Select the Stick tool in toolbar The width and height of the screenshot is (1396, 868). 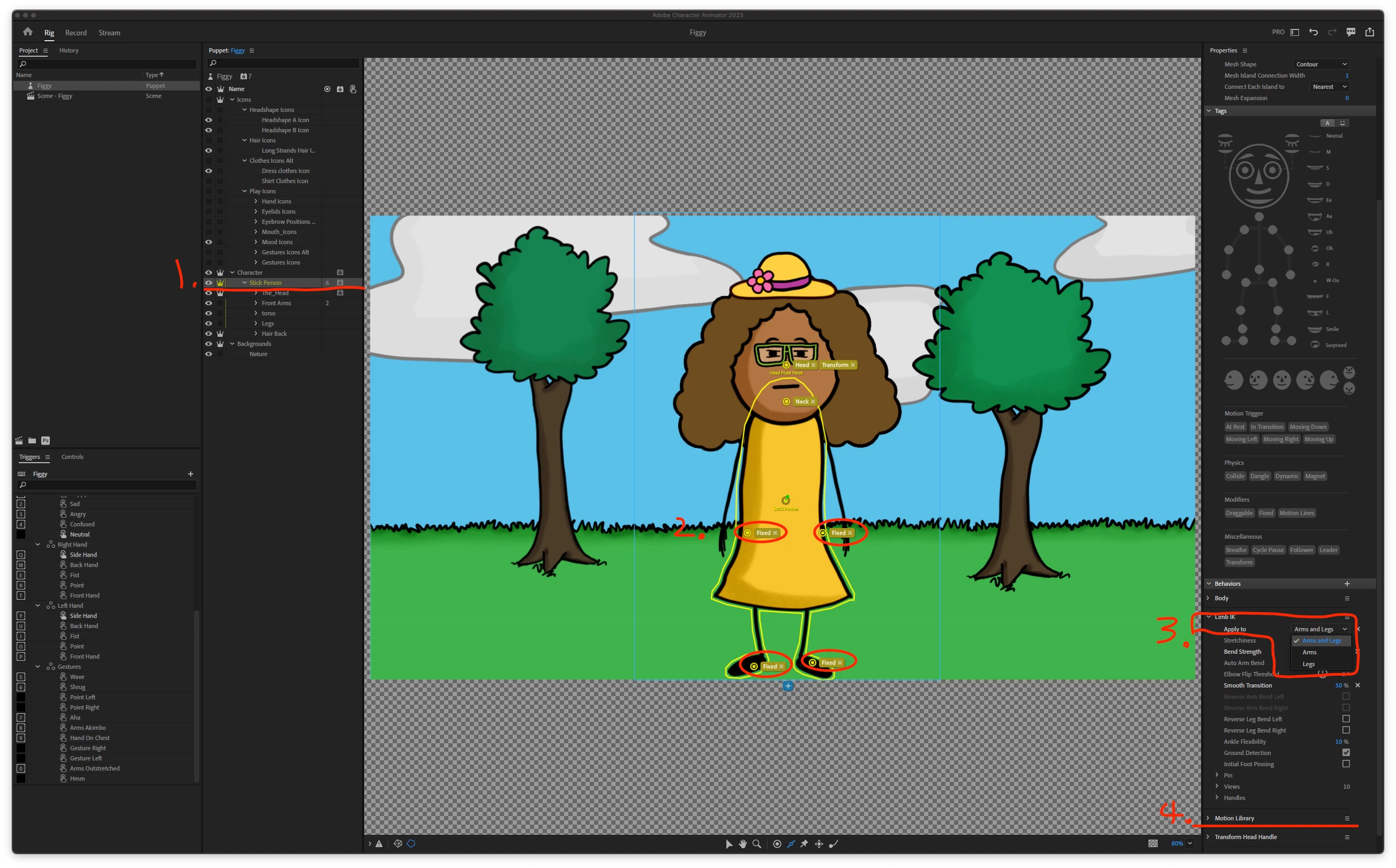(x=791, y=843)
